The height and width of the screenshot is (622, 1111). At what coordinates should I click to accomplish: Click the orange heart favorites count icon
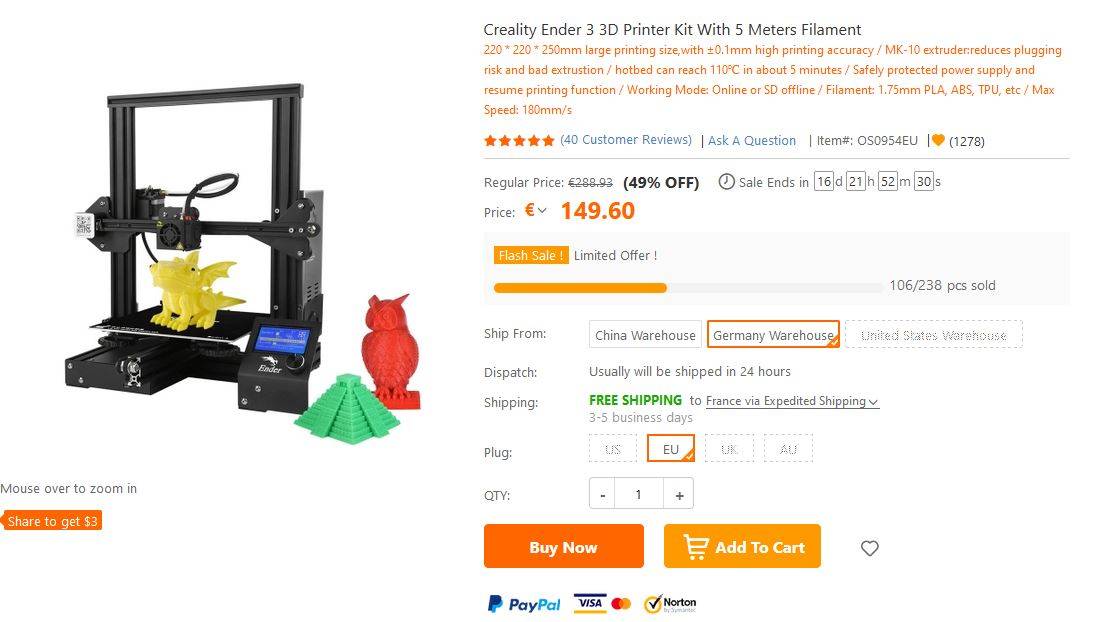pyautogui.click(x=938, y=140)
